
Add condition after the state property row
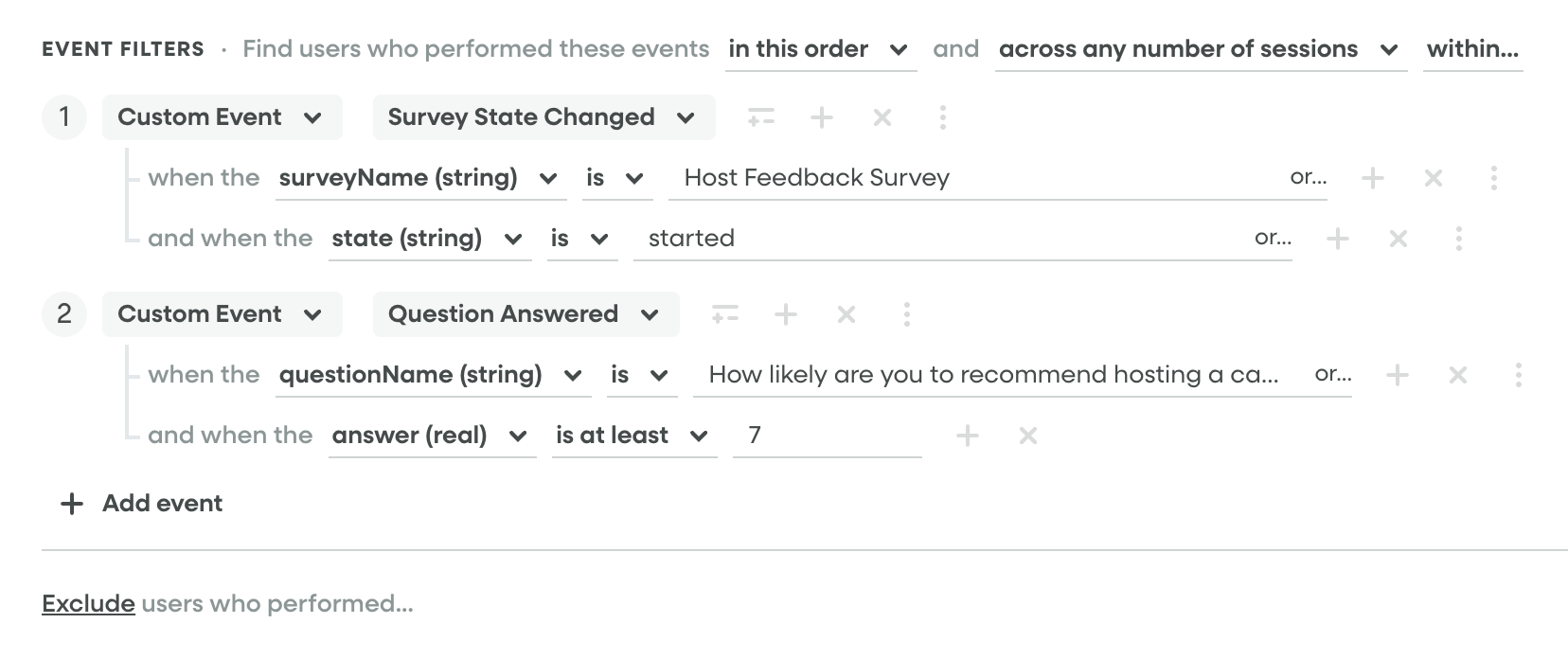point(1338,239)
